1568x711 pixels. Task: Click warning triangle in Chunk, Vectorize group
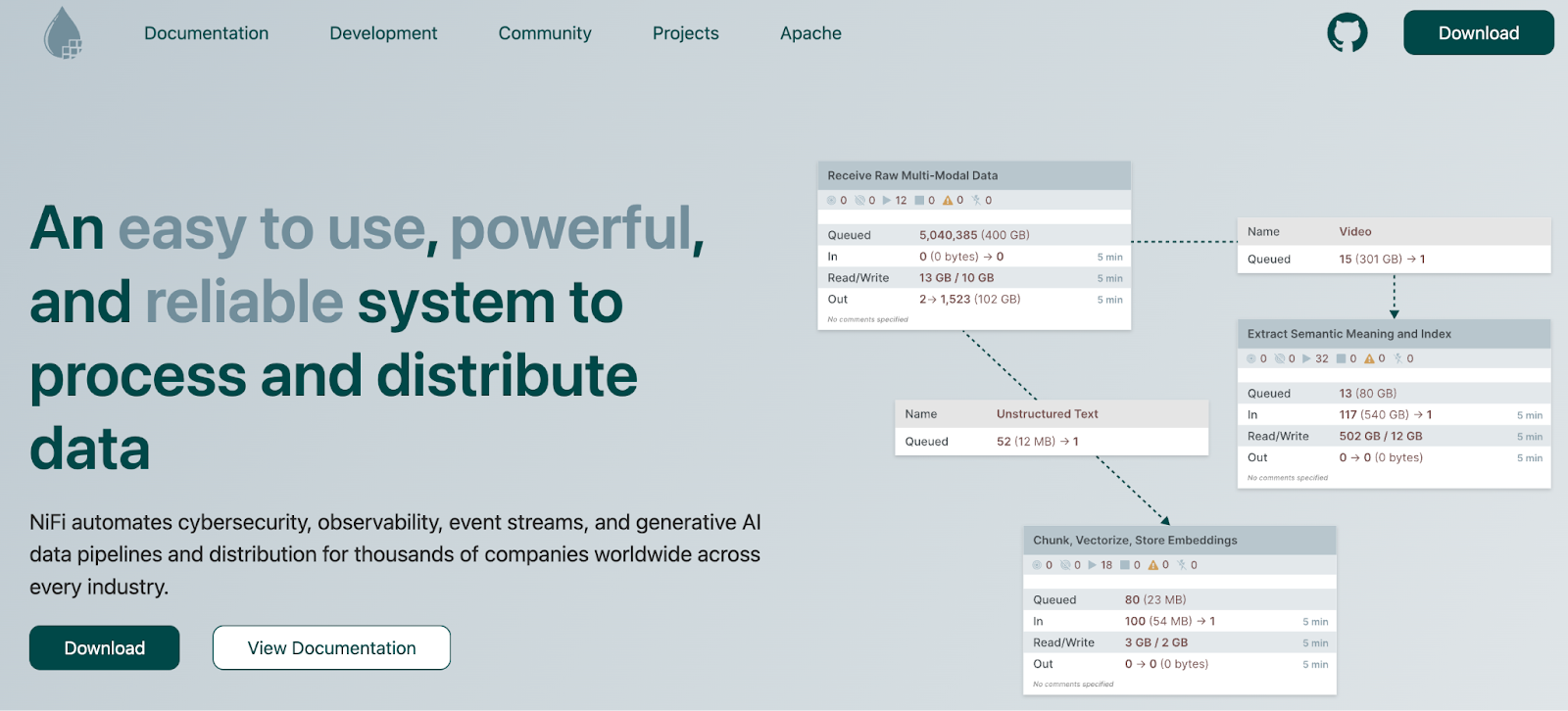(x=1153, y=565)
